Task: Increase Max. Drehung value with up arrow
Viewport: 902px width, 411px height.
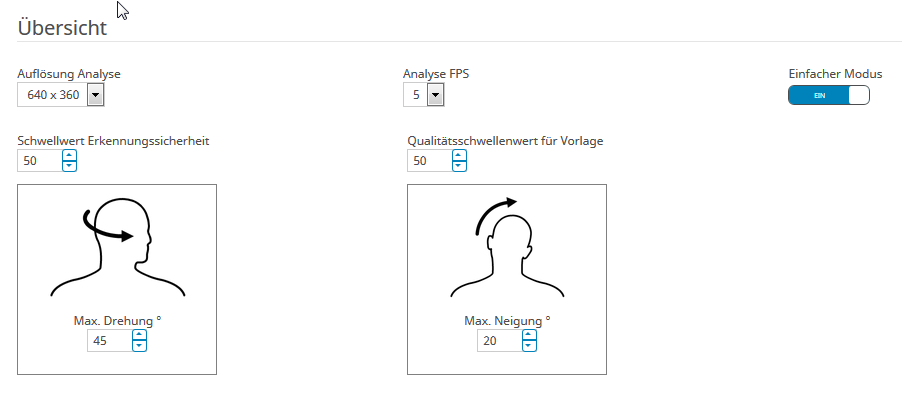Action: click(139, 335)
